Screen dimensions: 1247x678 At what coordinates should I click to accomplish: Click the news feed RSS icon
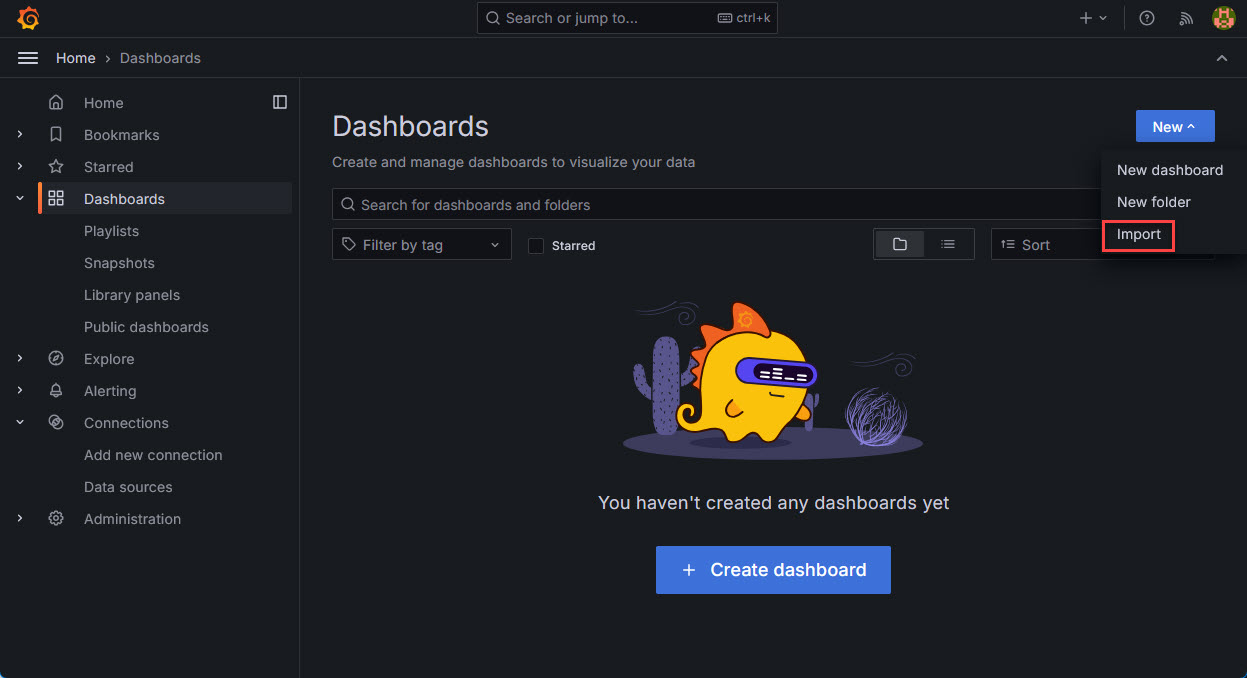coord(1185,17)
